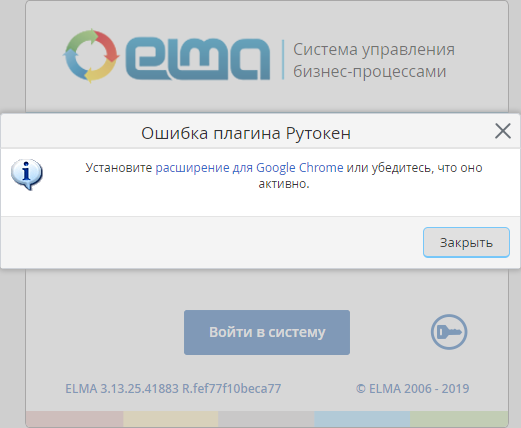Click the light blue color strip at bottom

click(362, 418)
